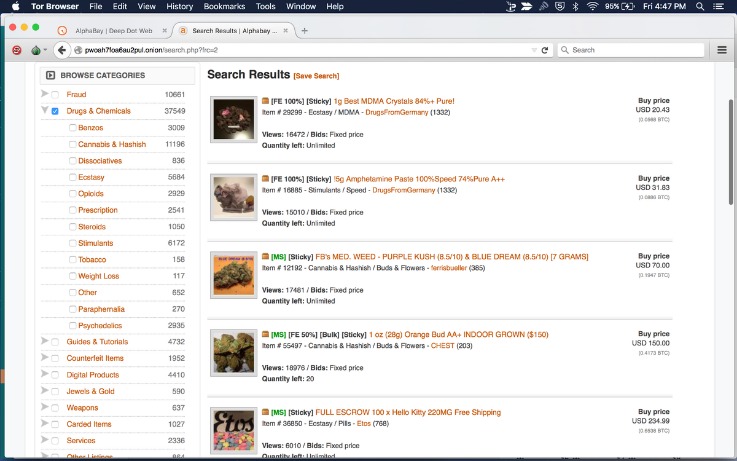
Task: Check the Benzos checkbox
Action: click(72, 128)
